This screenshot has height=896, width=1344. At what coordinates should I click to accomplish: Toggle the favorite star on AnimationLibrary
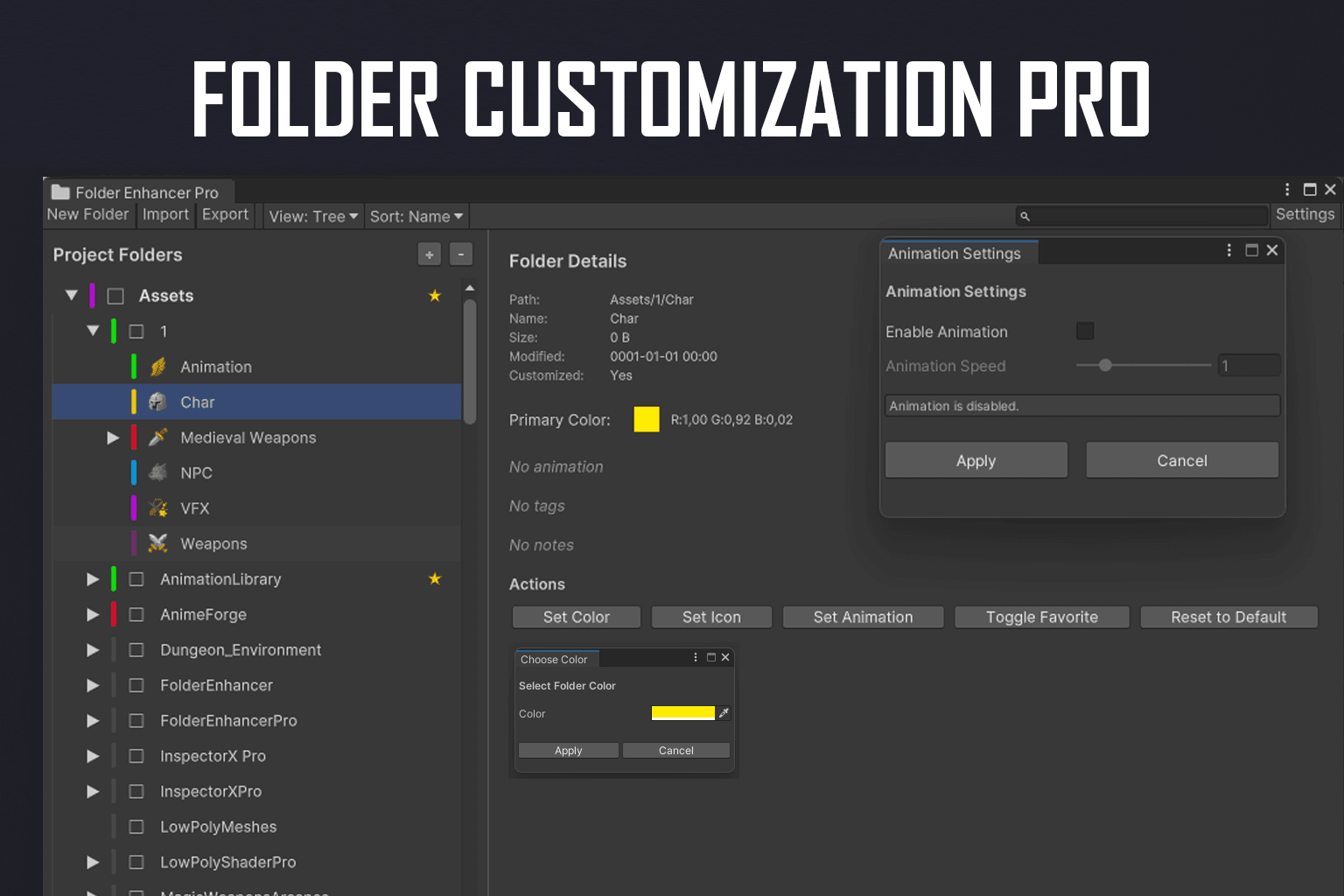435,578
